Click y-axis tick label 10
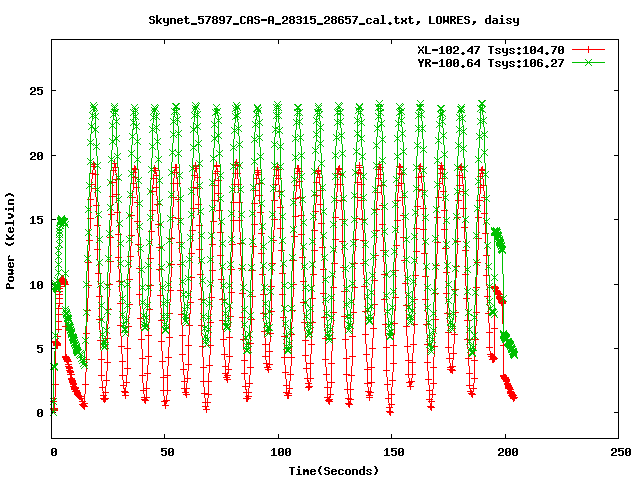640x480 pixels. click(x=36, y=285)
